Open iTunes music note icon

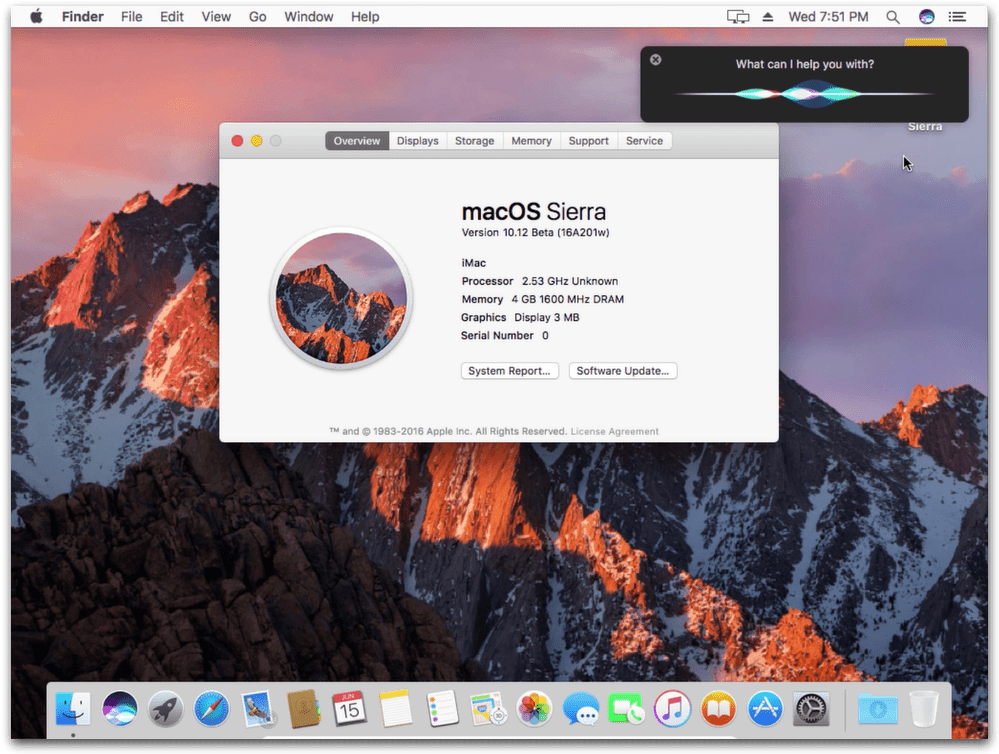[x=672, y=709]
